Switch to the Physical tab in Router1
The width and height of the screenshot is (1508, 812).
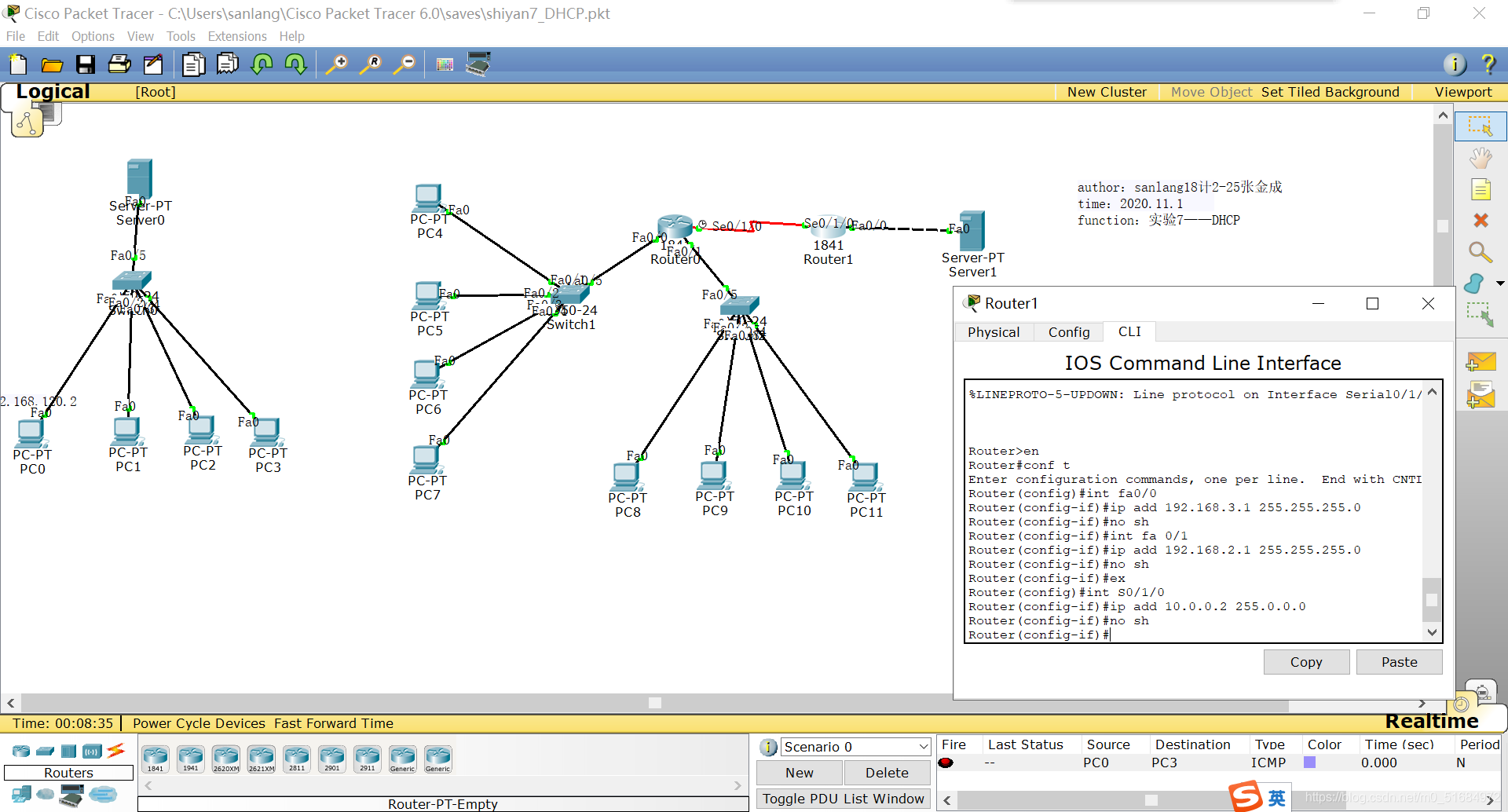[x=994, y=332]
